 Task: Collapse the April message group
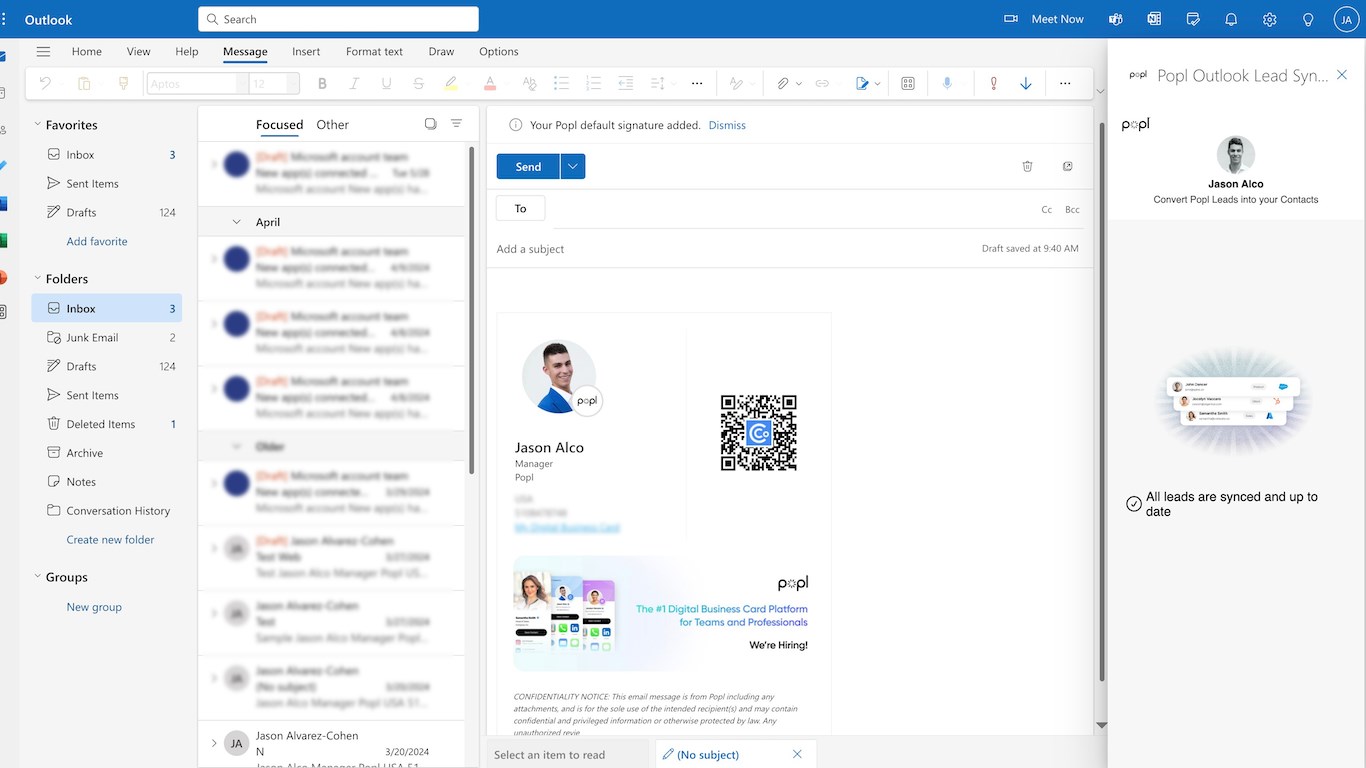[x=237, y=222]
